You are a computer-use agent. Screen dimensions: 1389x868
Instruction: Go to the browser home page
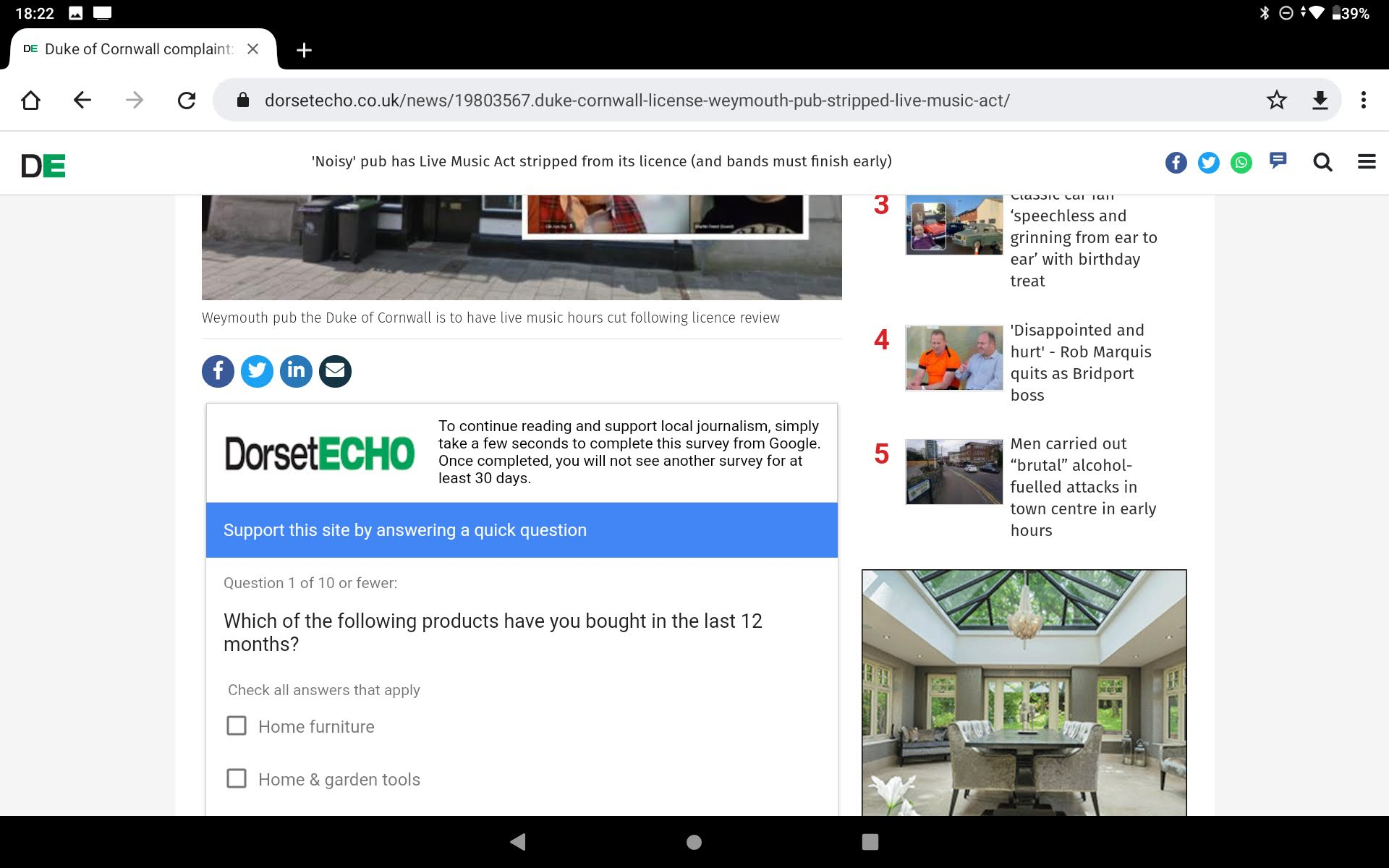click(x=30, y=100)
